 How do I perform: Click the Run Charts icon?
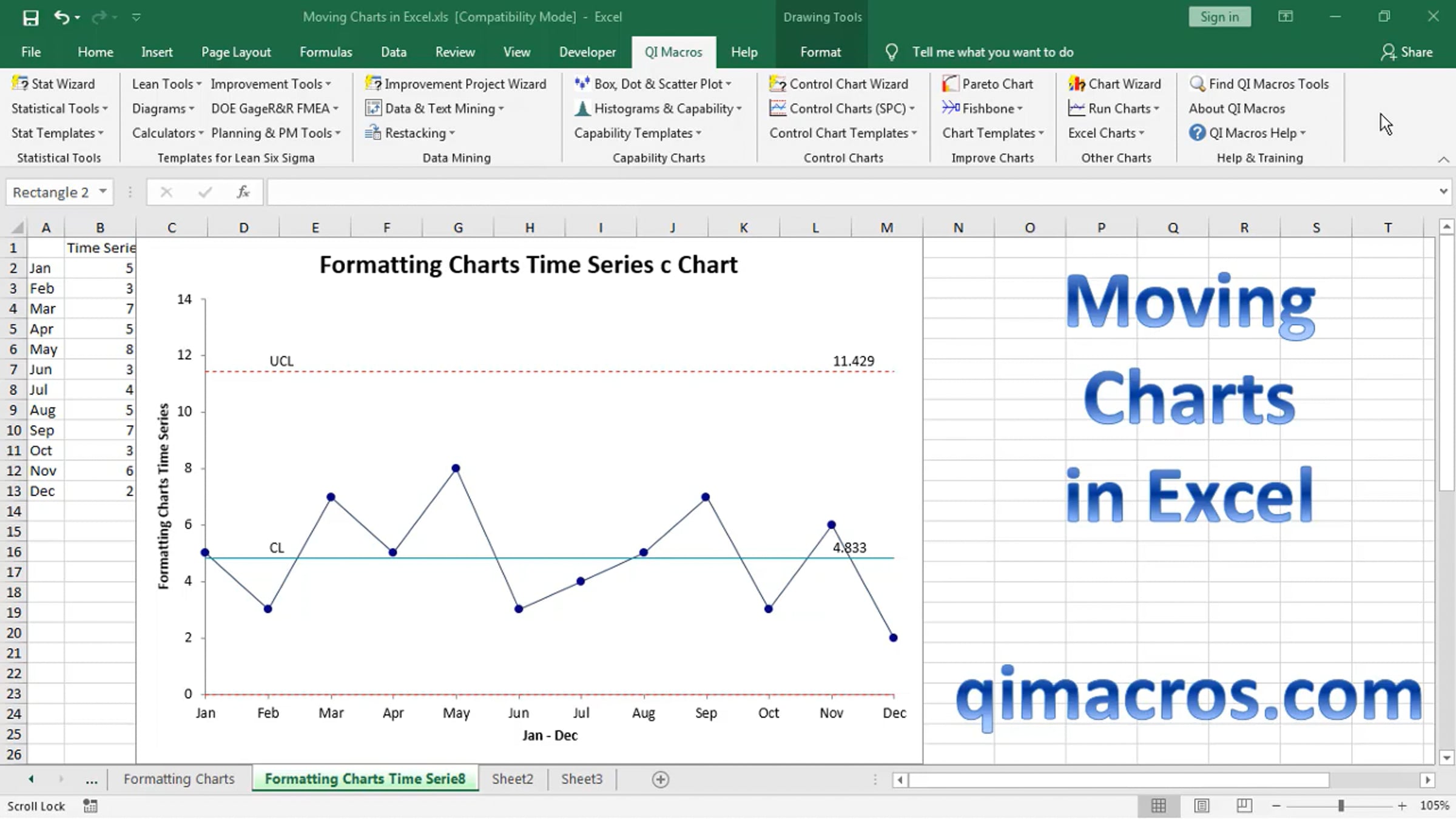pyautogui.click(x=1077, y=109)
